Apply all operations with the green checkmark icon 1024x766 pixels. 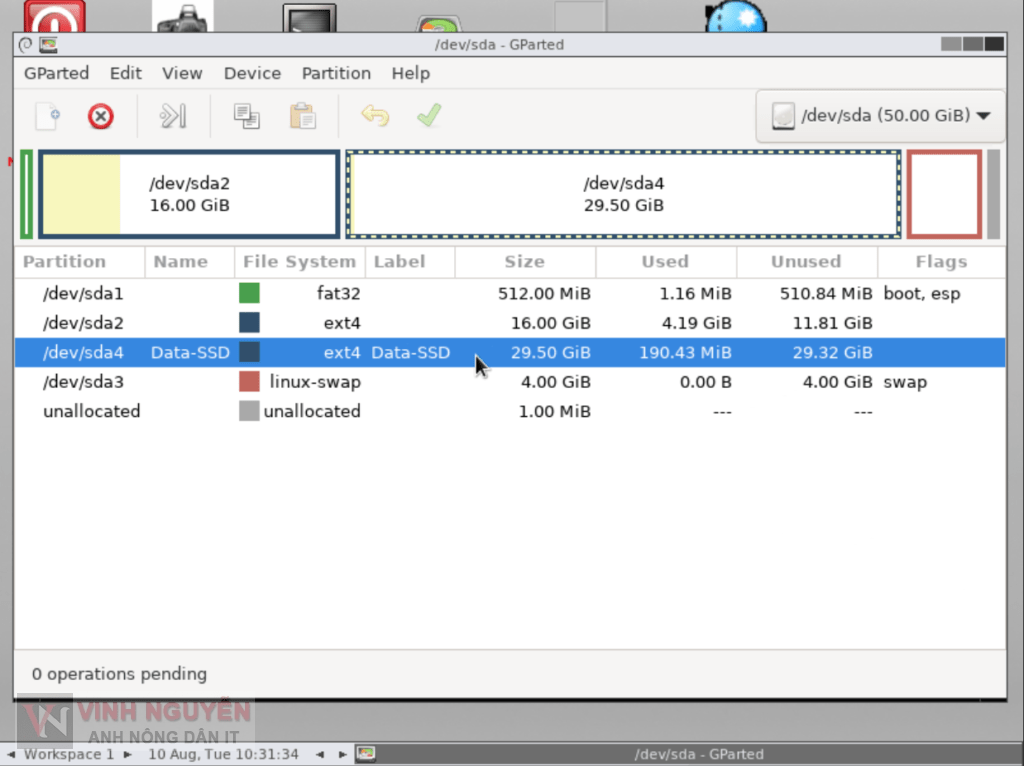pyautogui.click(x=428, y=116)
